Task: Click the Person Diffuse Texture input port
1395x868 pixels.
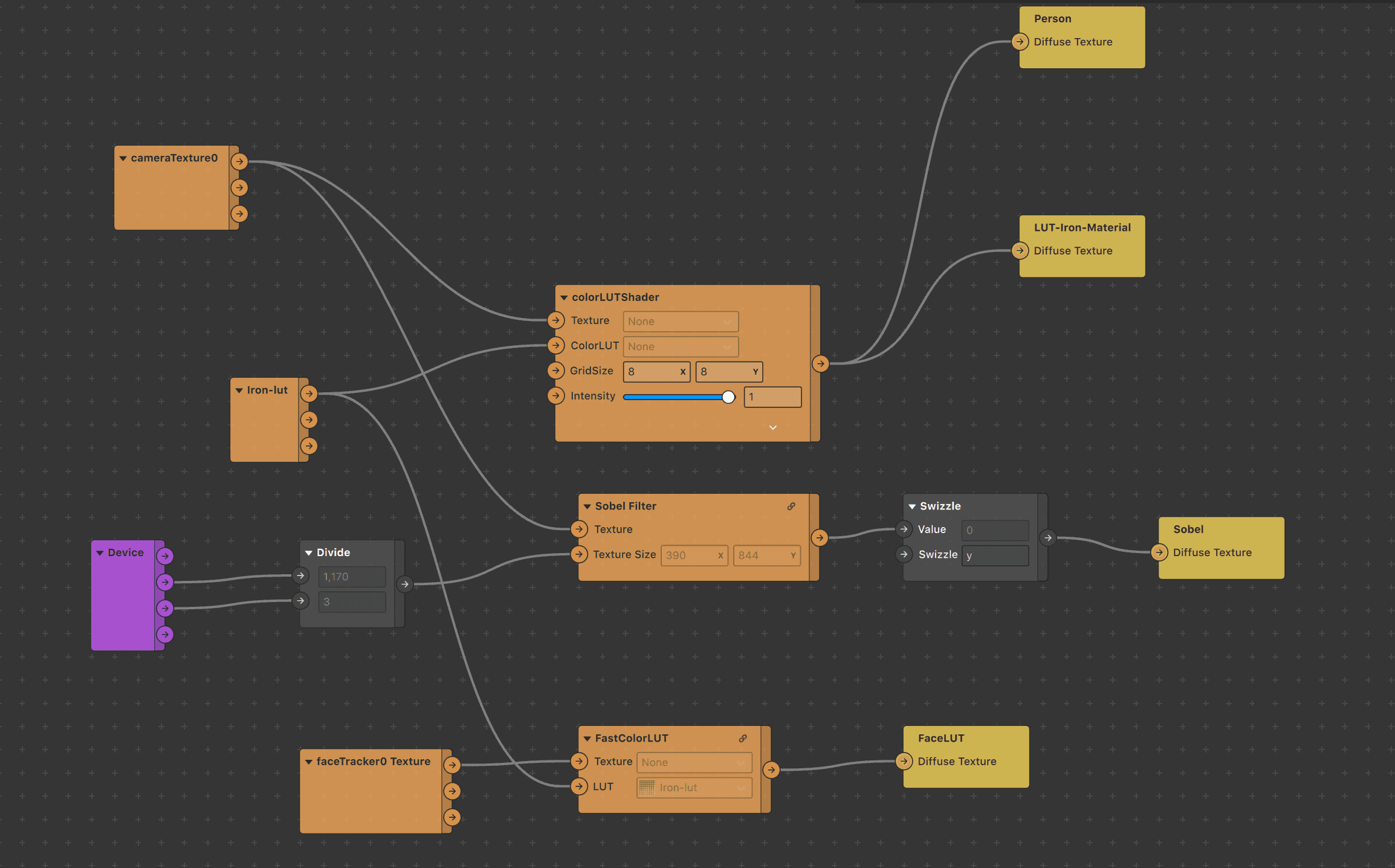Action: 1020,42
